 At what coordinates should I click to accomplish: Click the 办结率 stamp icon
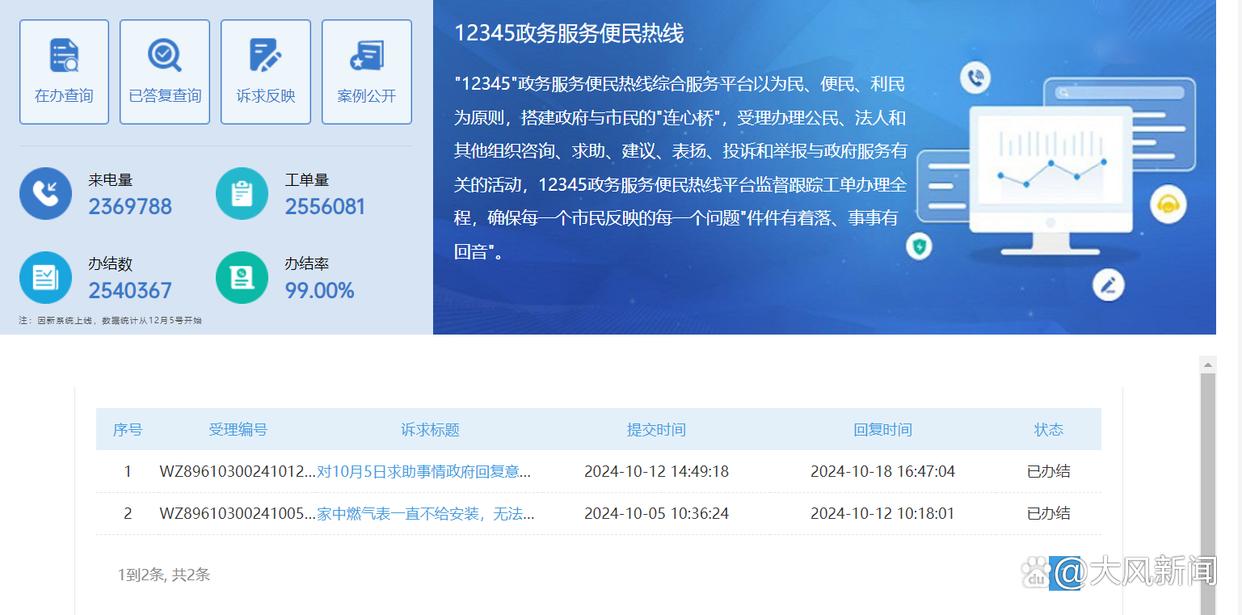coord(242,278)
